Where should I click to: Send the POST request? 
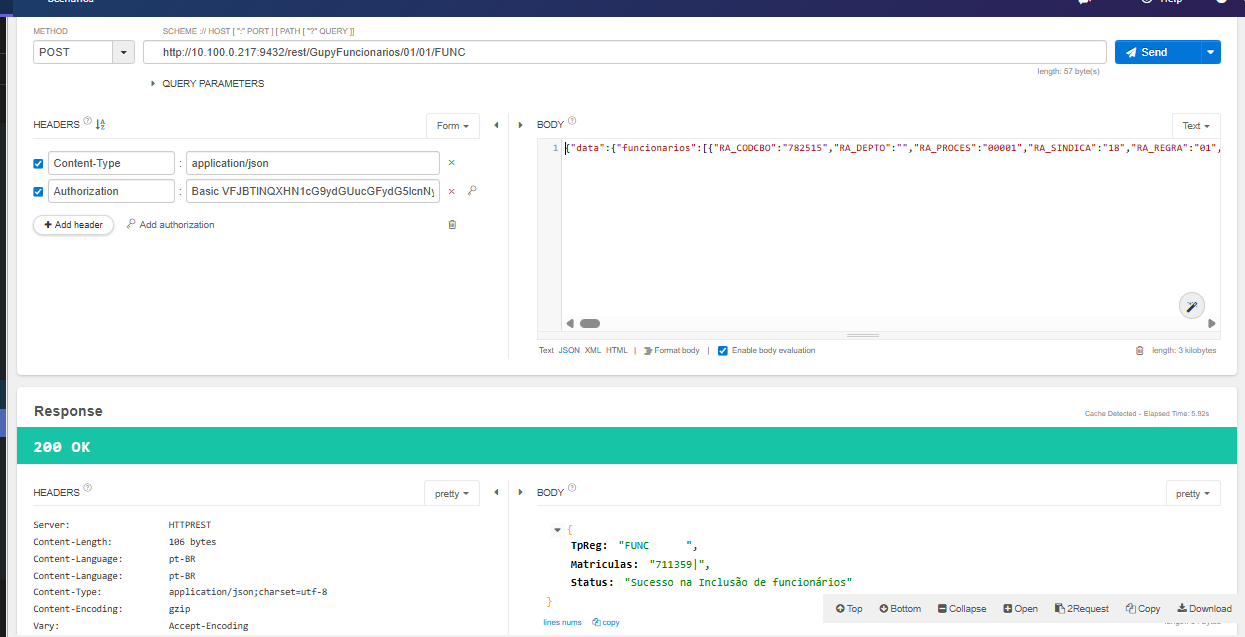pyautogui.click(x=1155, y=52)
